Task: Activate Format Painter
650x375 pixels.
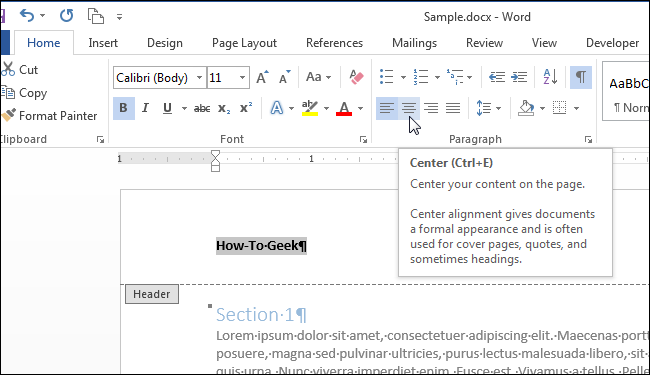Action: click(49, 115)
